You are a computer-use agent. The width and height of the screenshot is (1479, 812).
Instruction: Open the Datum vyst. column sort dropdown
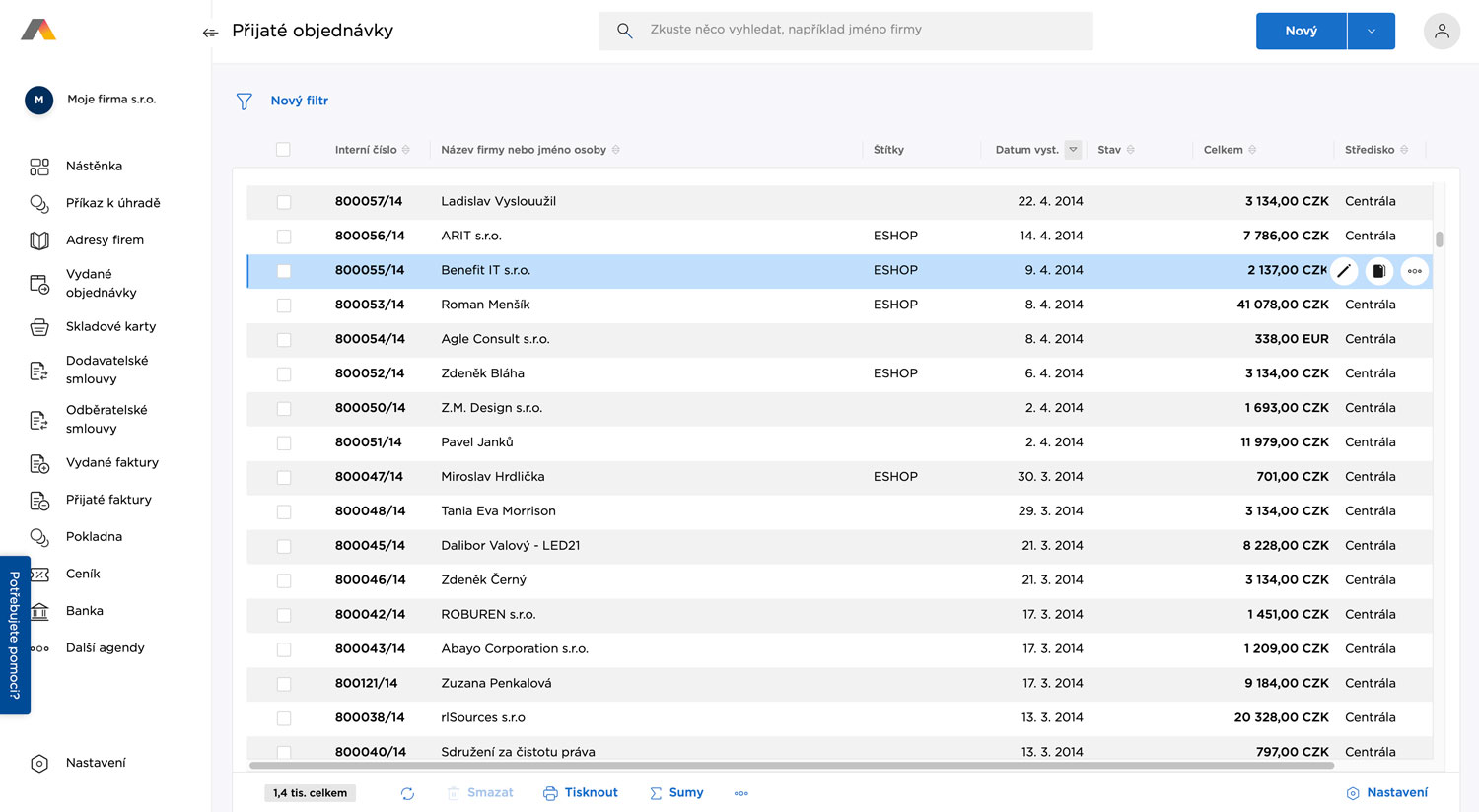coord(1073,150)
